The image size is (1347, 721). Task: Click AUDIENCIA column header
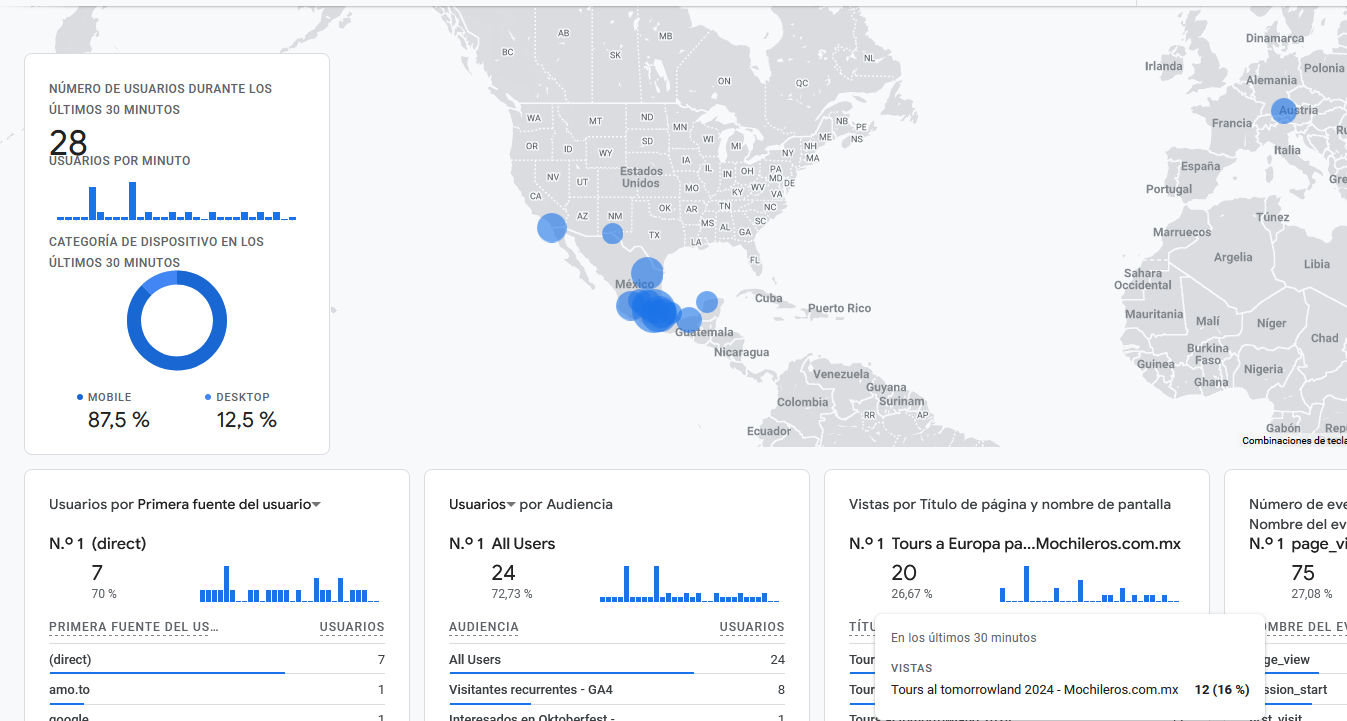tap(484, 627)
